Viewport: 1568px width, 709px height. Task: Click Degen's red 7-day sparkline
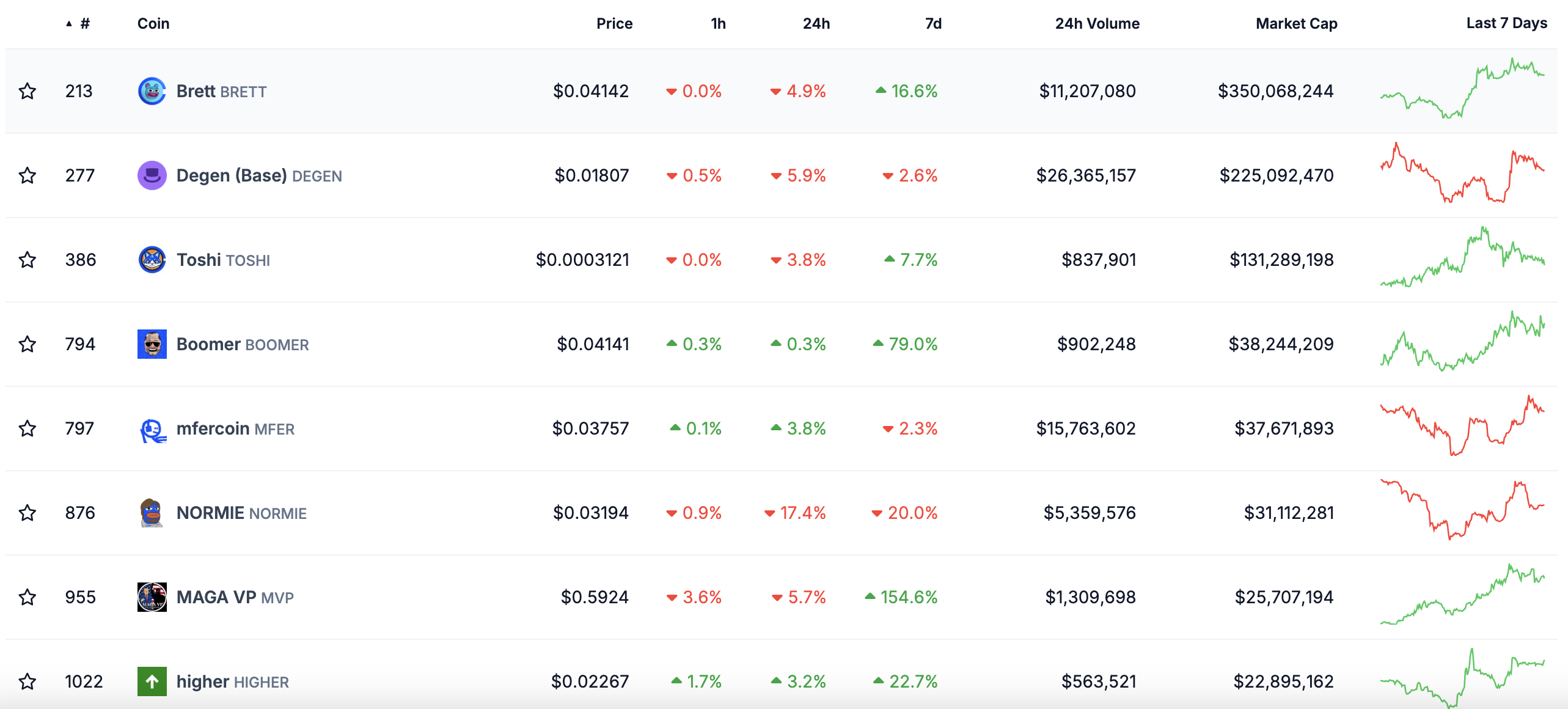coord(1462,172)
